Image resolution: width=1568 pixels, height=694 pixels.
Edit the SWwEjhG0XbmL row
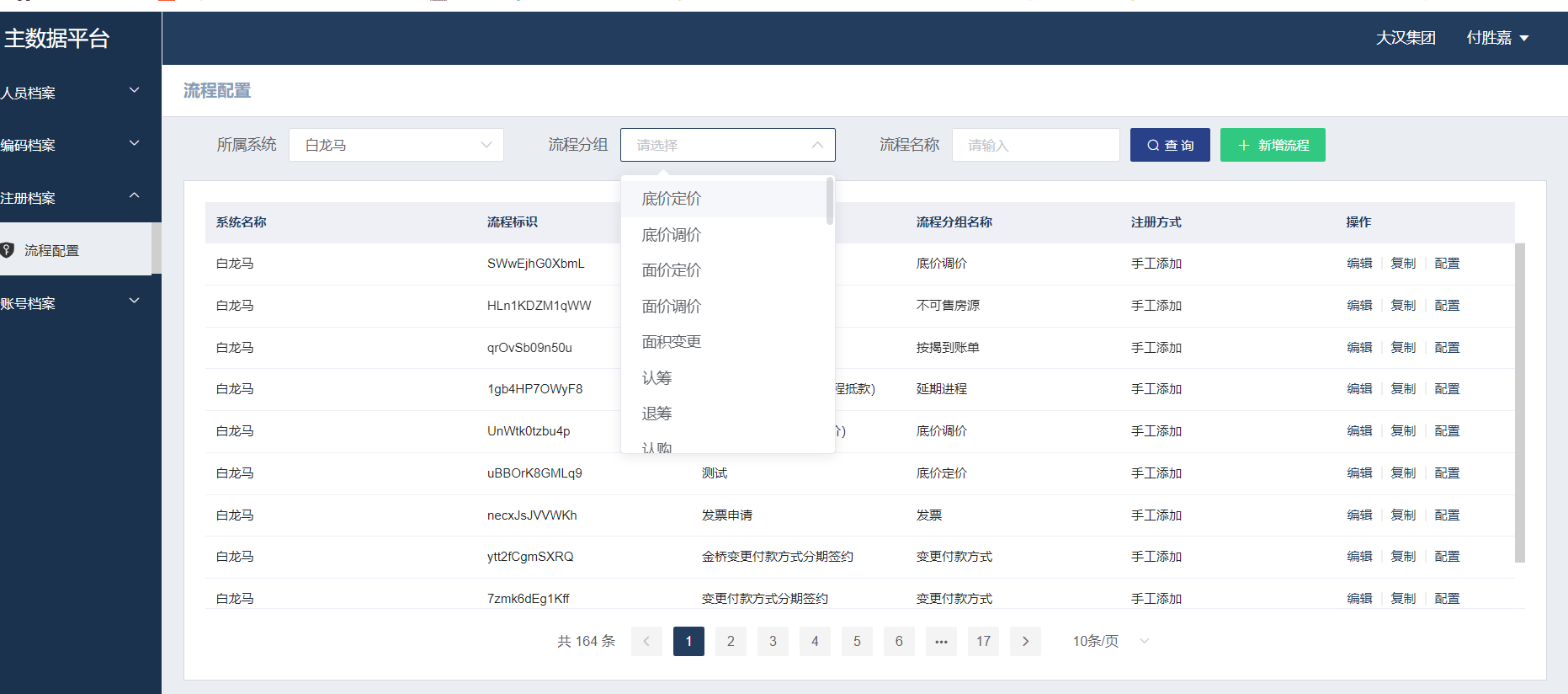click(1359, 264)
